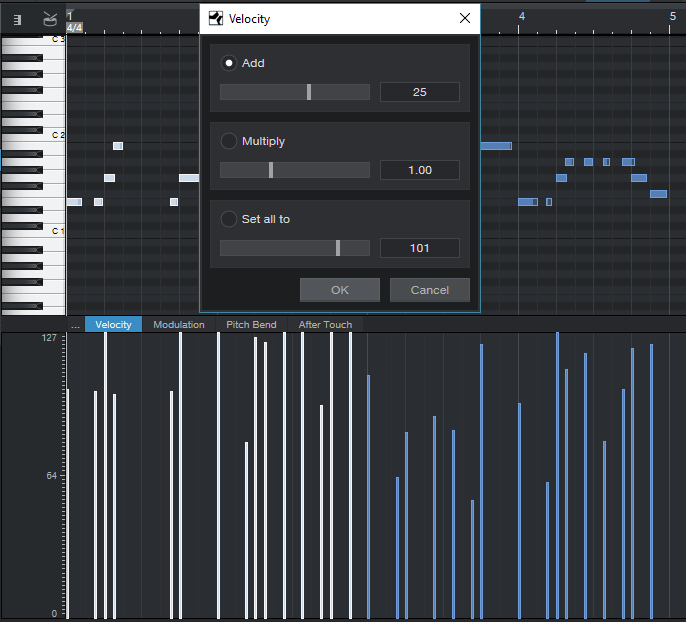
Task: Click the Set all to field showing 101
Action: (420, 248)
